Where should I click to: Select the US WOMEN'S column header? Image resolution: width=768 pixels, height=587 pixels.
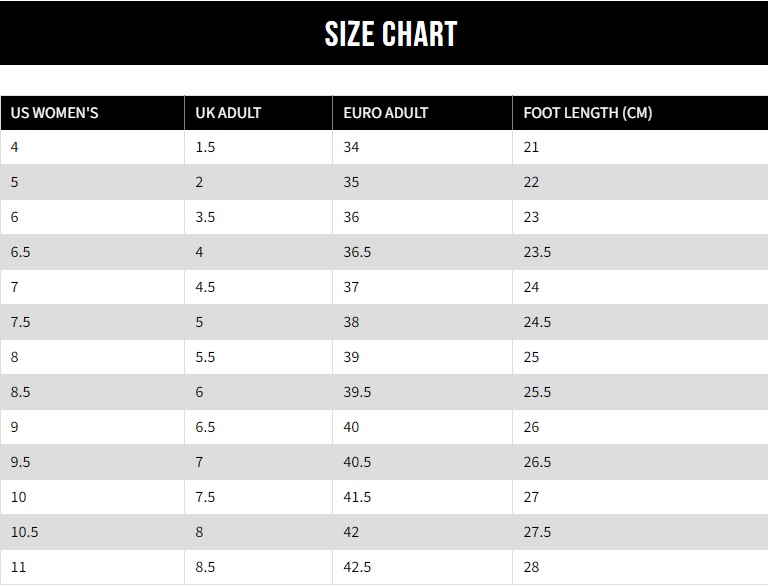tap(55, 113)
